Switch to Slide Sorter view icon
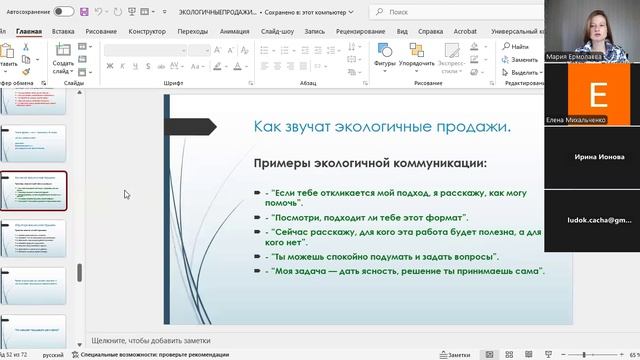 click(x=509, y=354)
